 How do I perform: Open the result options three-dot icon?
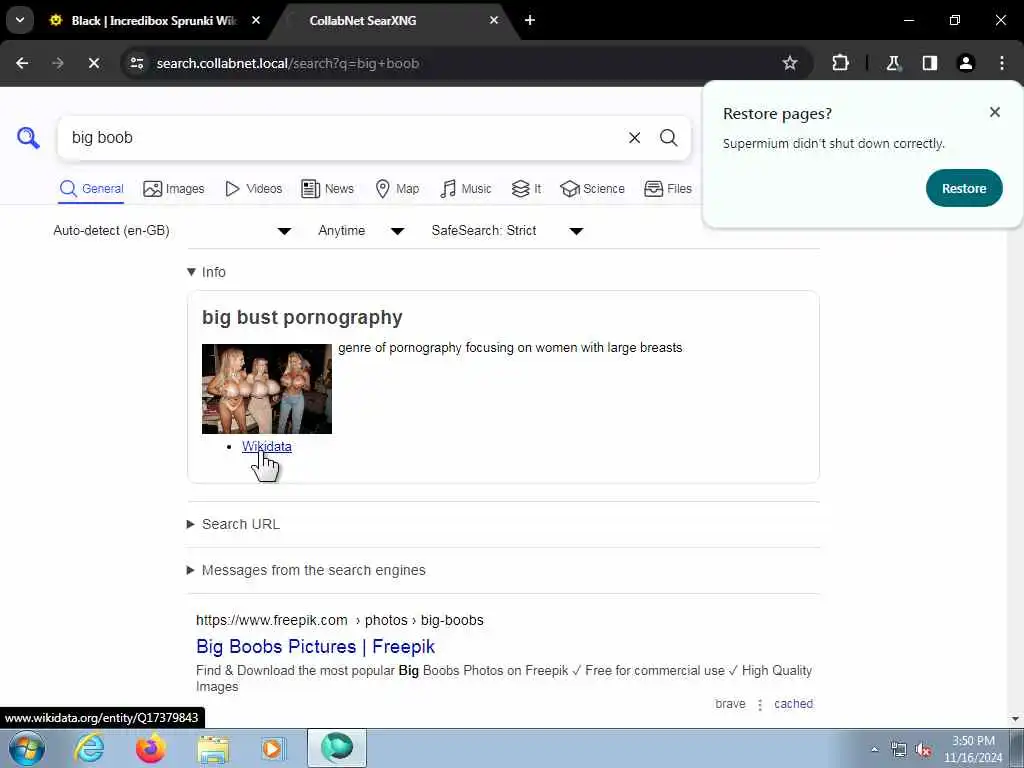tap(760, 705)
